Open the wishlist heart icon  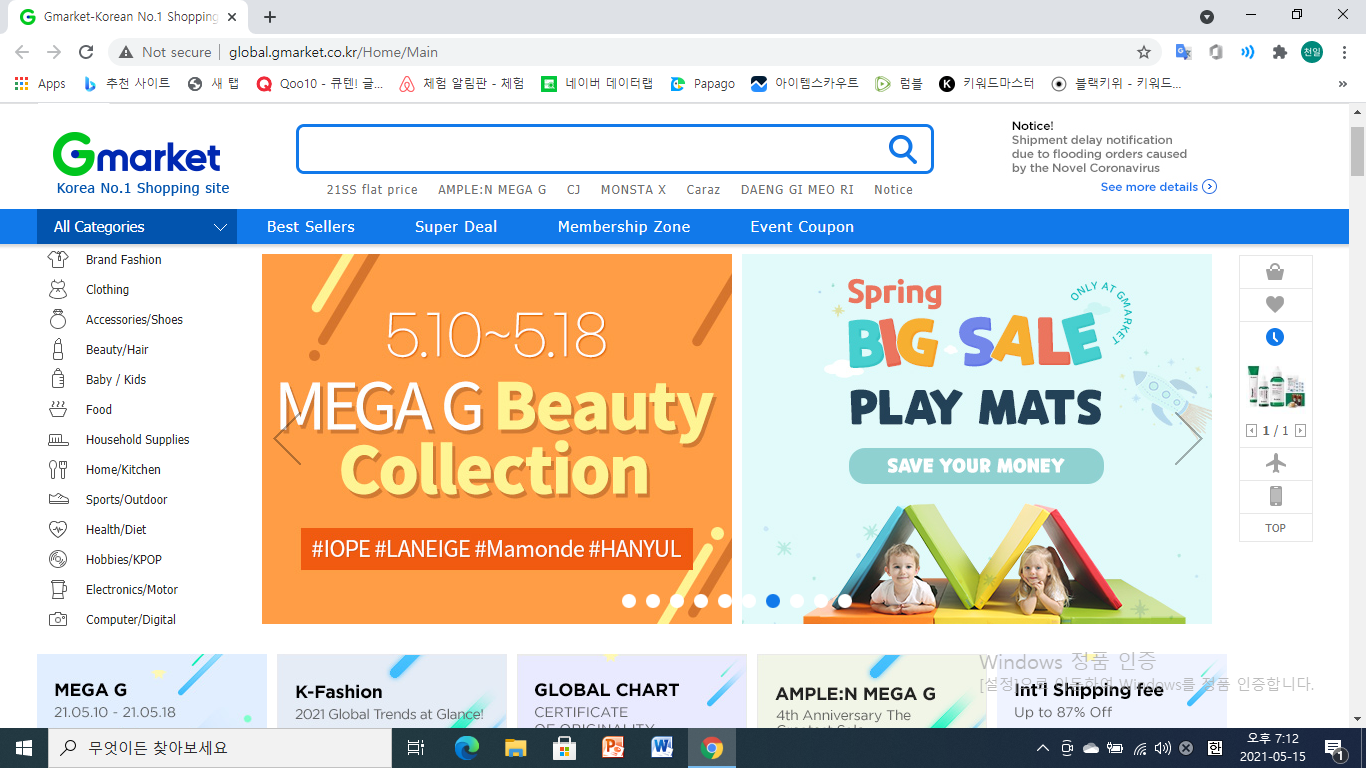point(1275,305)
